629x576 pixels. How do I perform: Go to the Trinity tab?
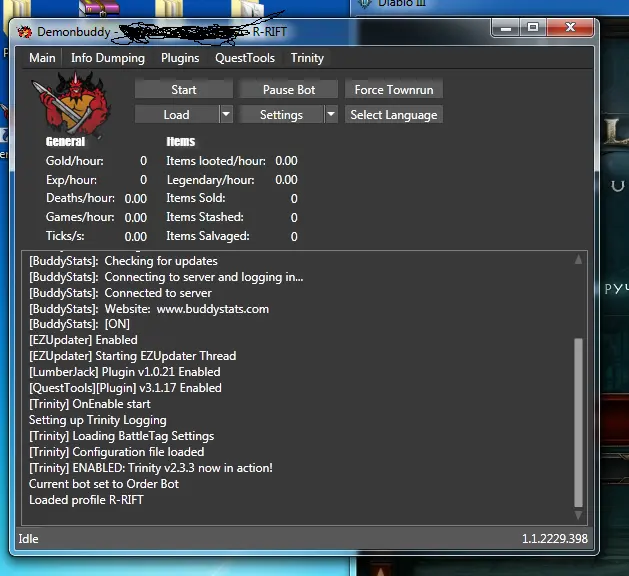[x=307, y=58]
